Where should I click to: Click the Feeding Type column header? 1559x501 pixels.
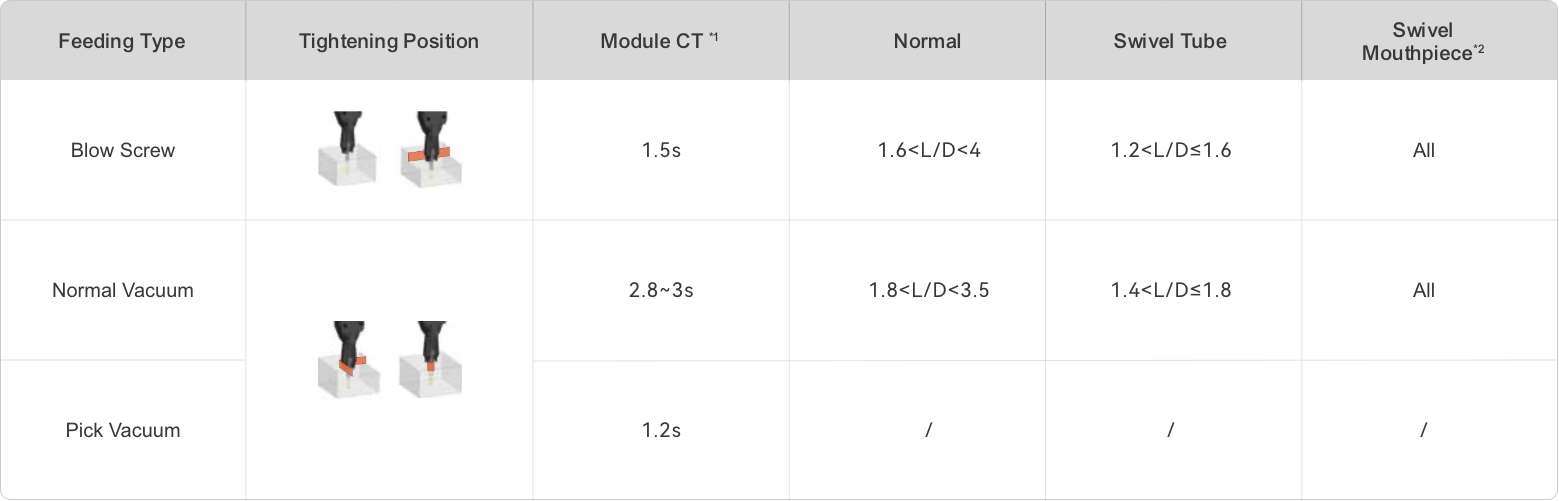[x=122, y=41]
